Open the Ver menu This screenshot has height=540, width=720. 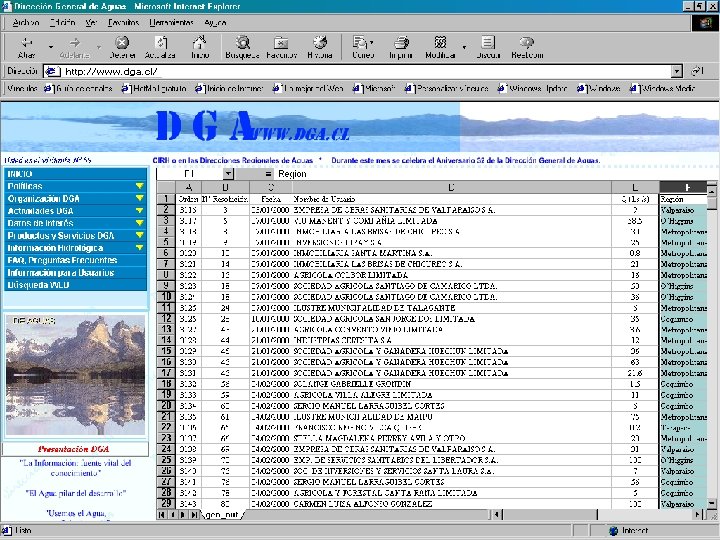pos(91,22)
